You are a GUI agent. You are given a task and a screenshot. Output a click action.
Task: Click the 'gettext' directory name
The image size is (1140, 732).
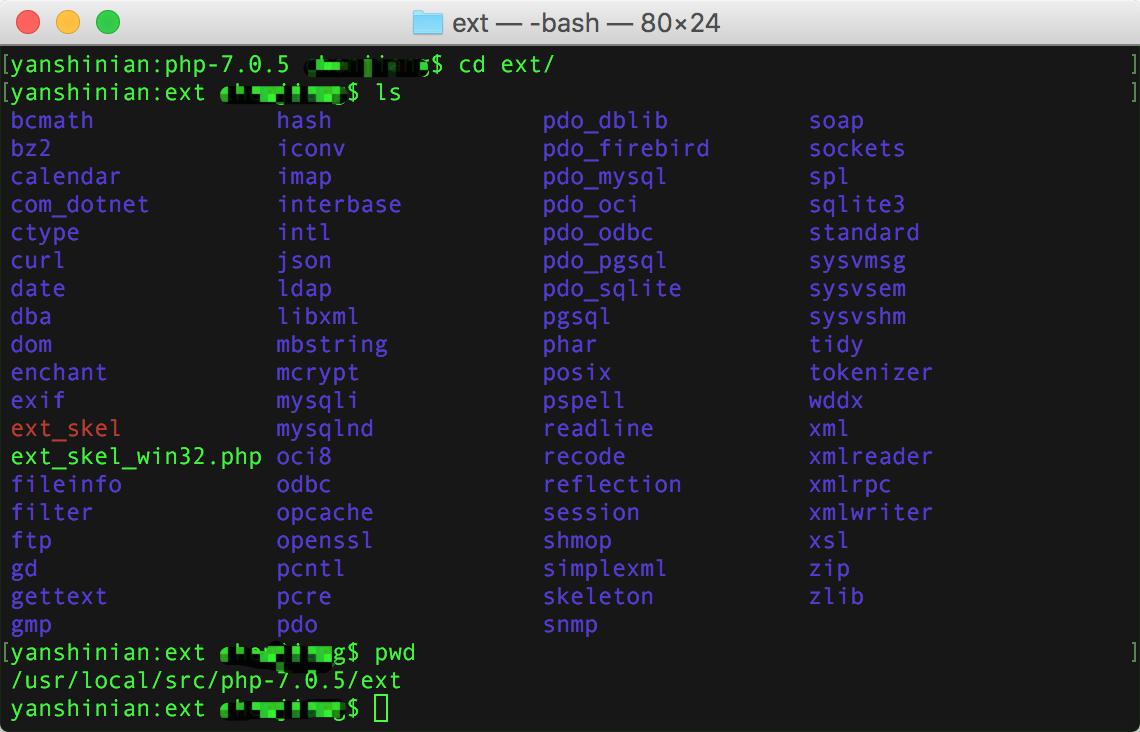[x=59, y=597]
